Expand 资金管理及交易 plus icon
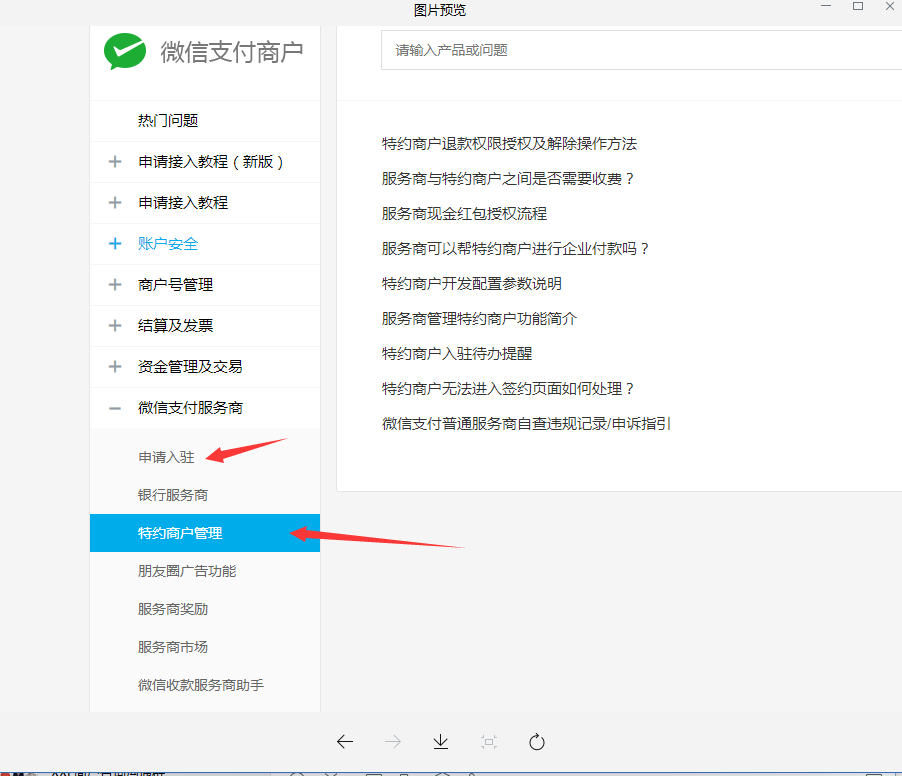Screen dimensions: 902x776 (x=115, y=366)
